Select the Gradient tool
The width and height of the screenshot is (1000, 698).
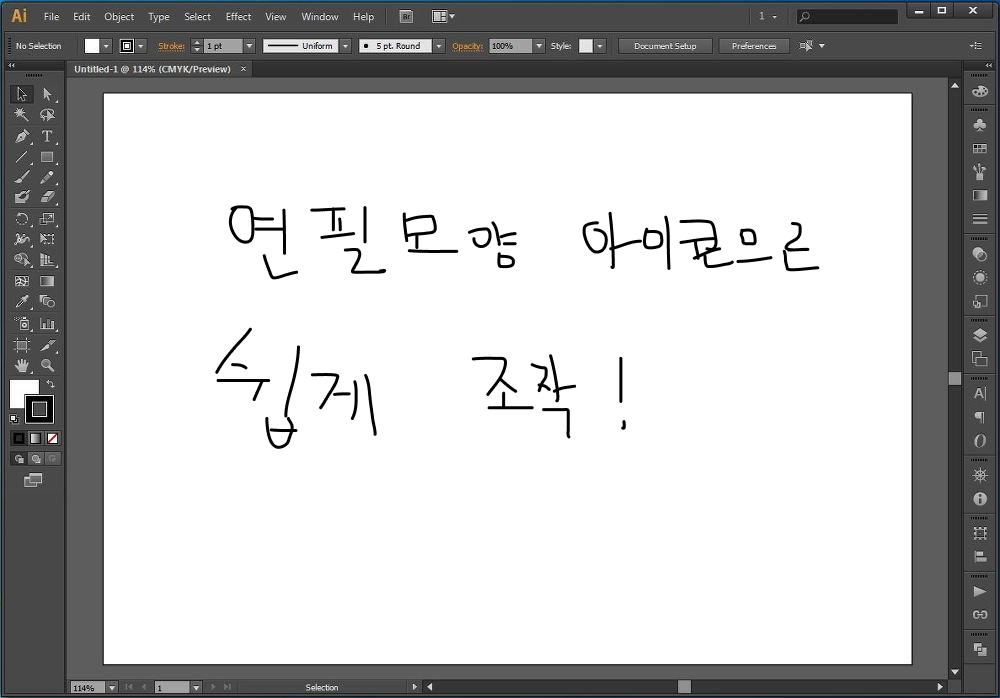click(x=47, y=281)
